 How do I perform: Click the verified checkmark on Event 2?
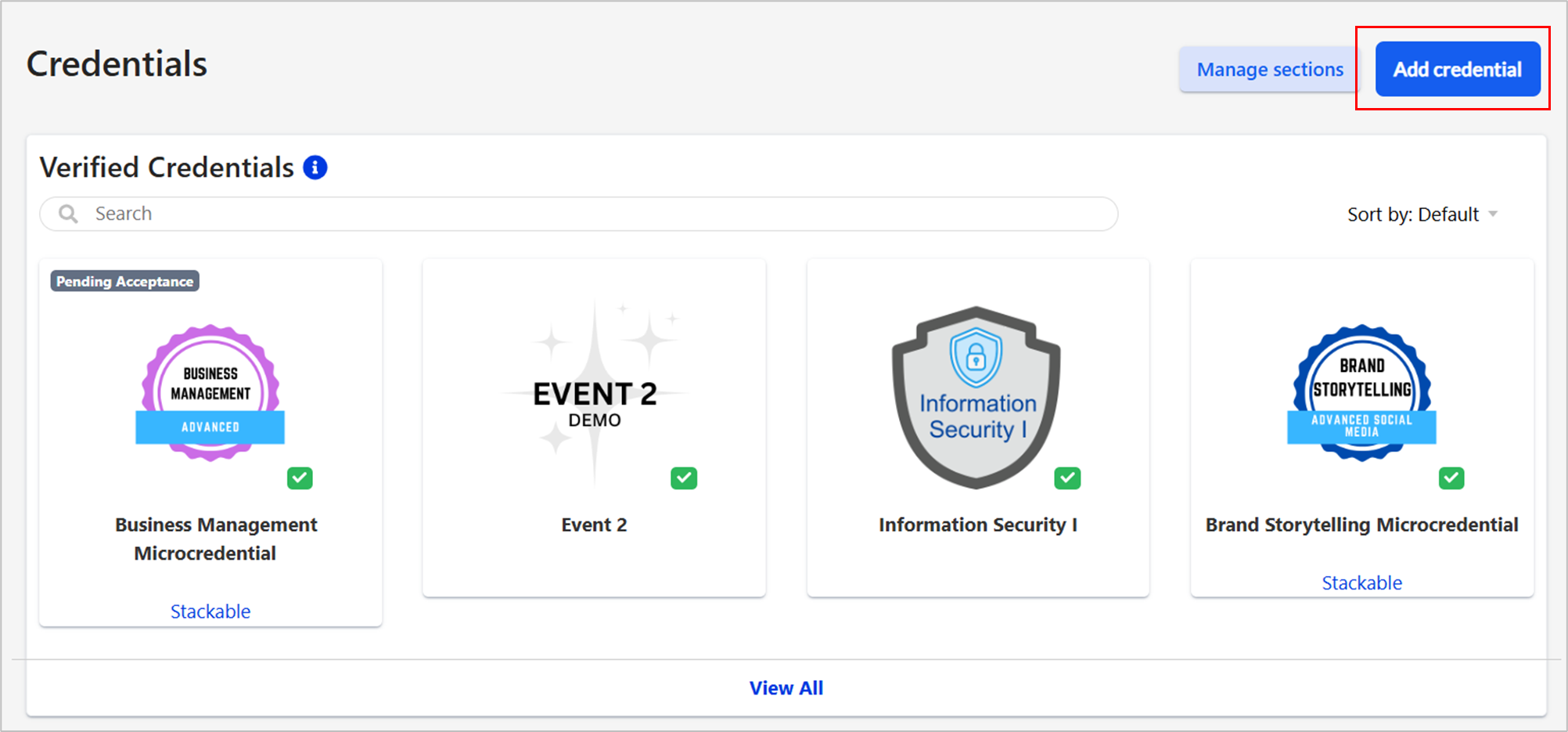pos(684,478)
